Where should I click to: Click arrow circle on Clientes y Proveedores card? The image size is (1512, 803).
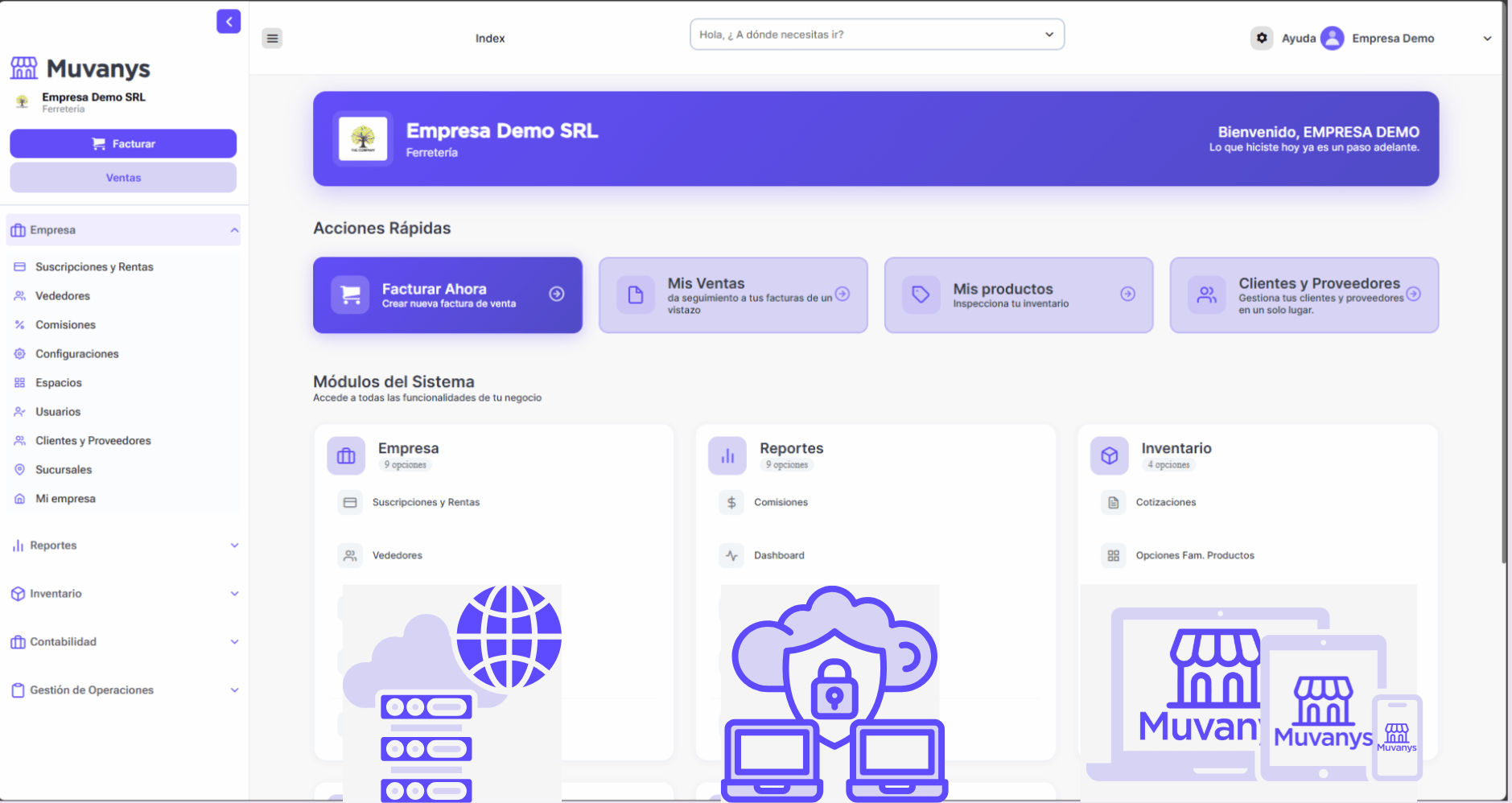(x=1414, y=294)
